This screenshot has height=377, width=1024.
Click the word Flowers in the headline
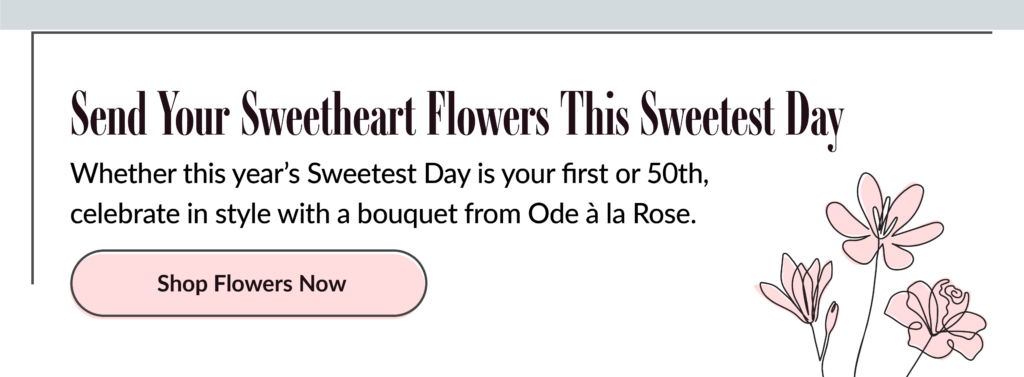click(487, 114)
